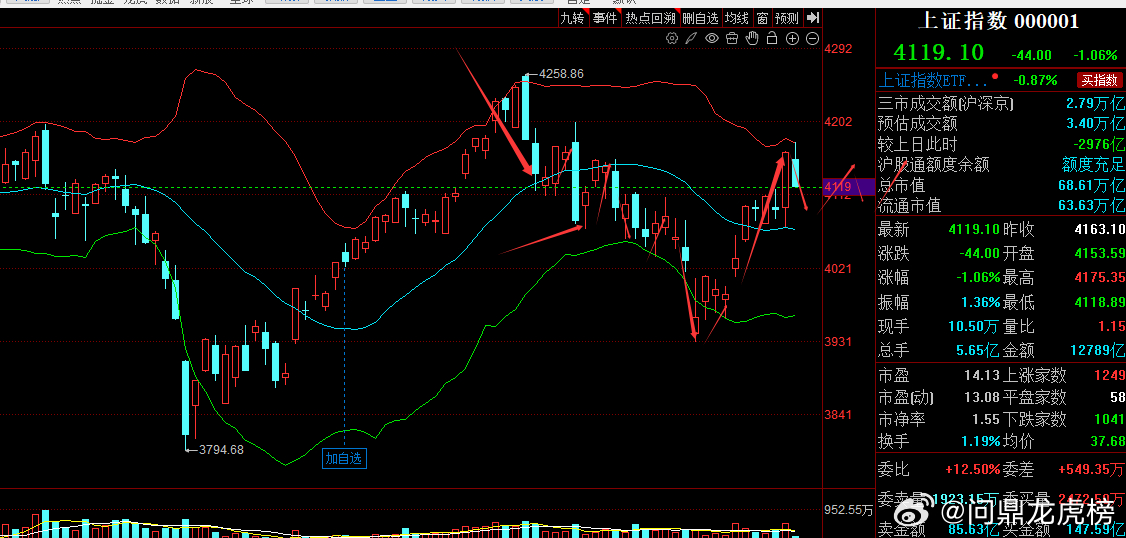1126x538 pixels.
Task: Zoom in with the plus icon
Action: [x=793, y=38]
